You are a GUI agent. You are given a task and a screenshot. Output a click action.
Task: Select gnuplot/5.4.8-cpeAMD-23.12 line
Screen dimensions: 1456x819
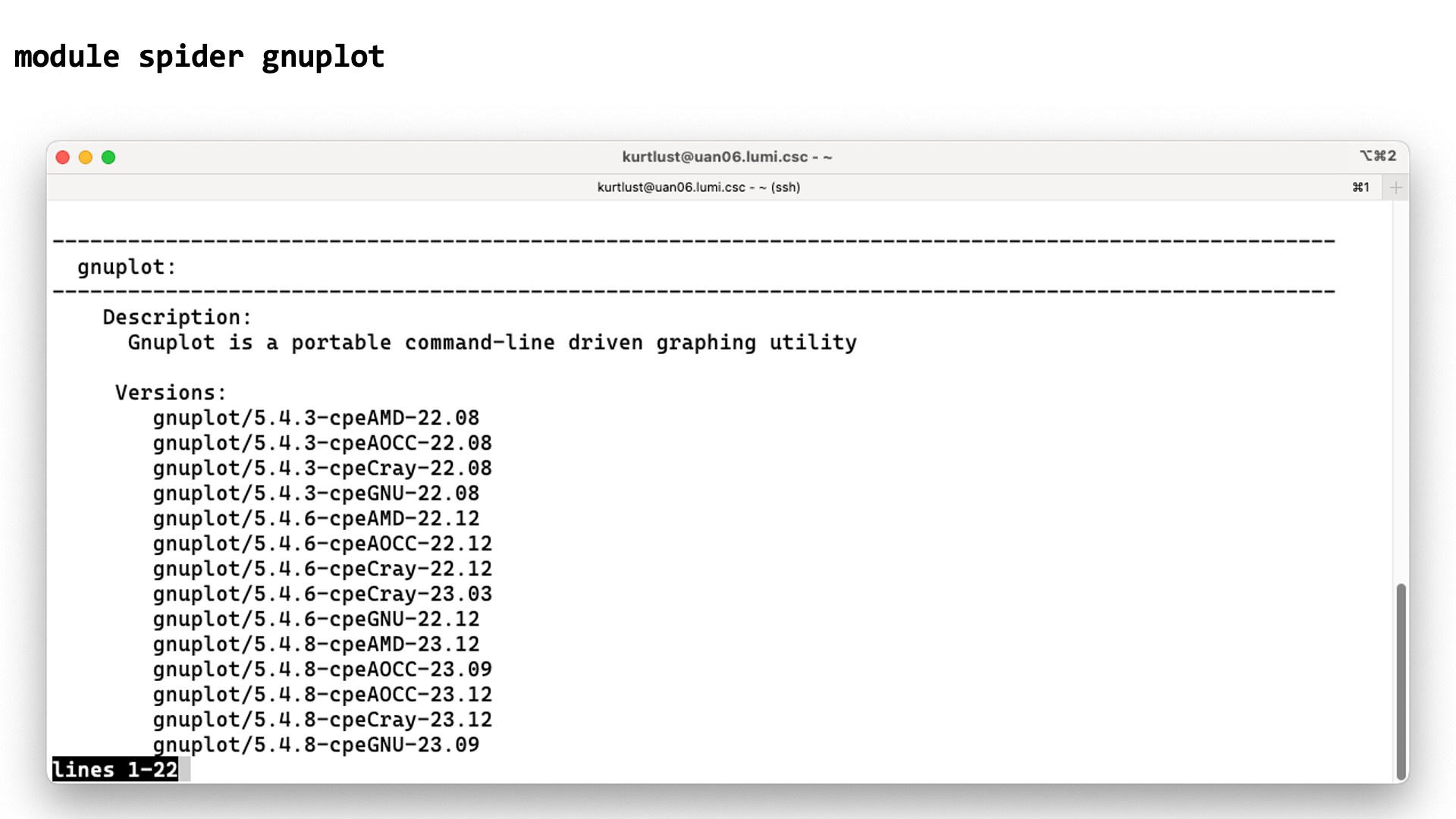point(316,644)
